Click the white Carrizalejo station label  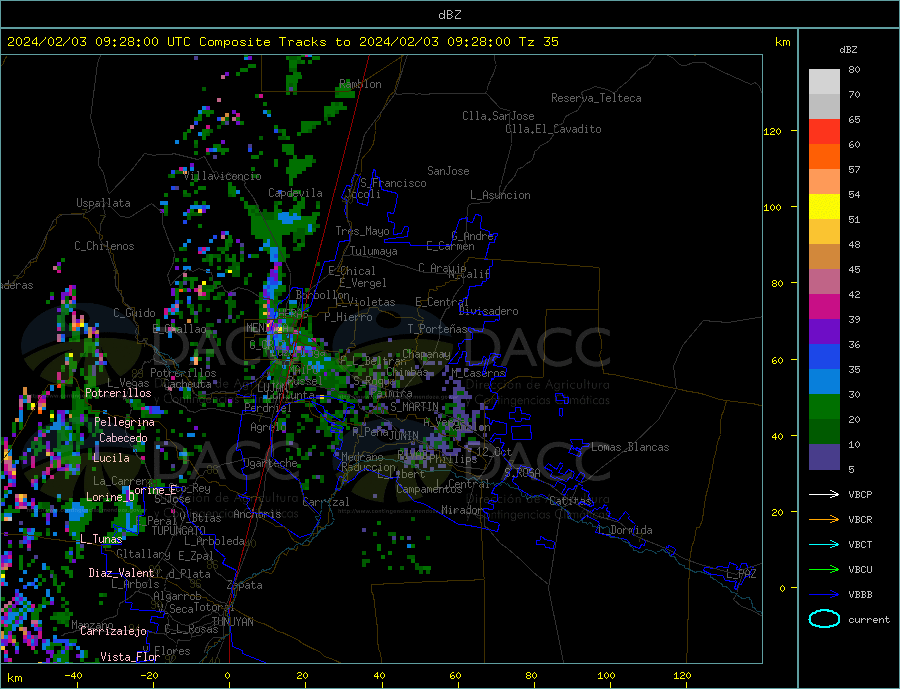(113, 632)
